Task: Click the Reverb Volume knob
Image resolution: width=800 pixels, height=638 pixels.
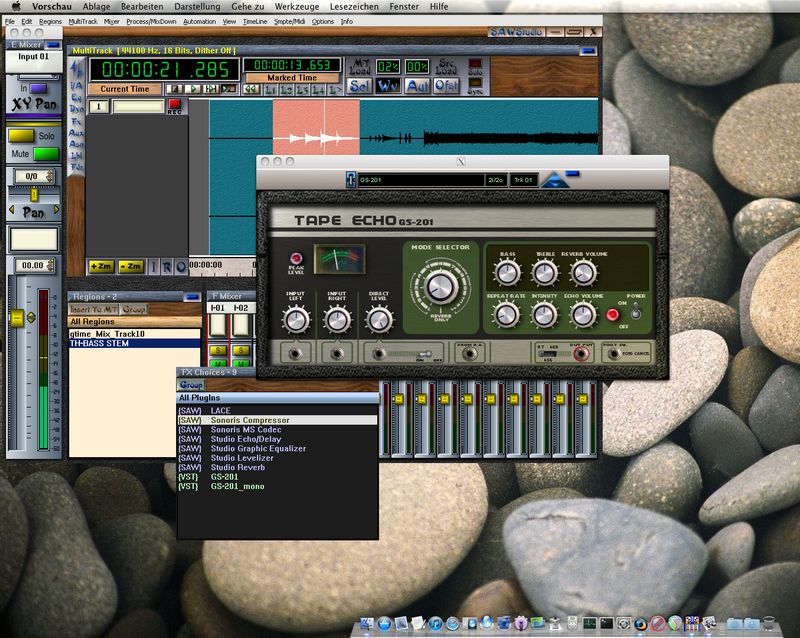Action: [583, 272]
